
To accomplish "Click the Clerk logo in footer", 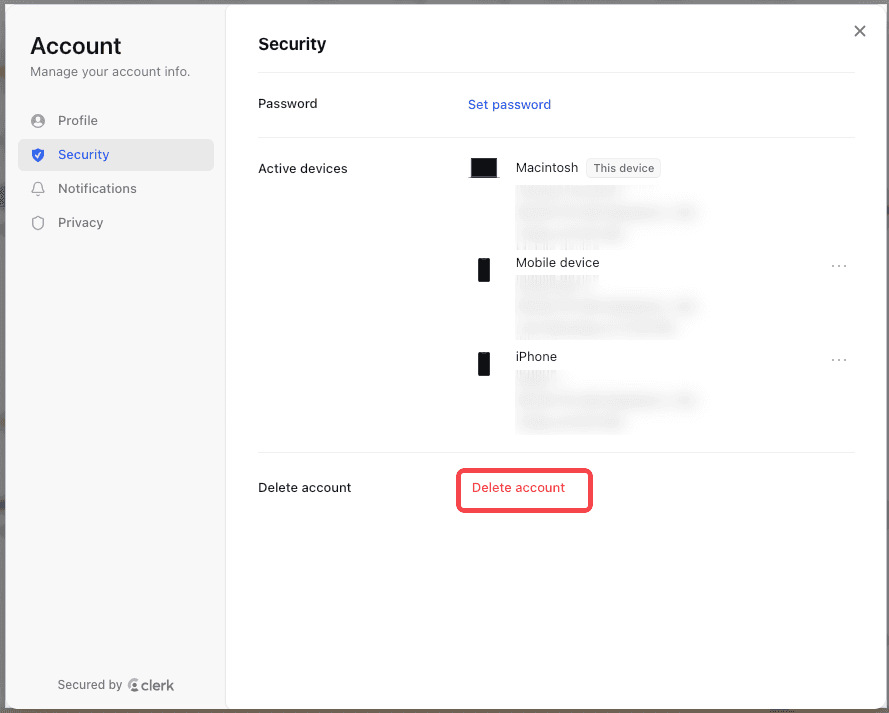I will pyautogui.click(x=151, y=685).
